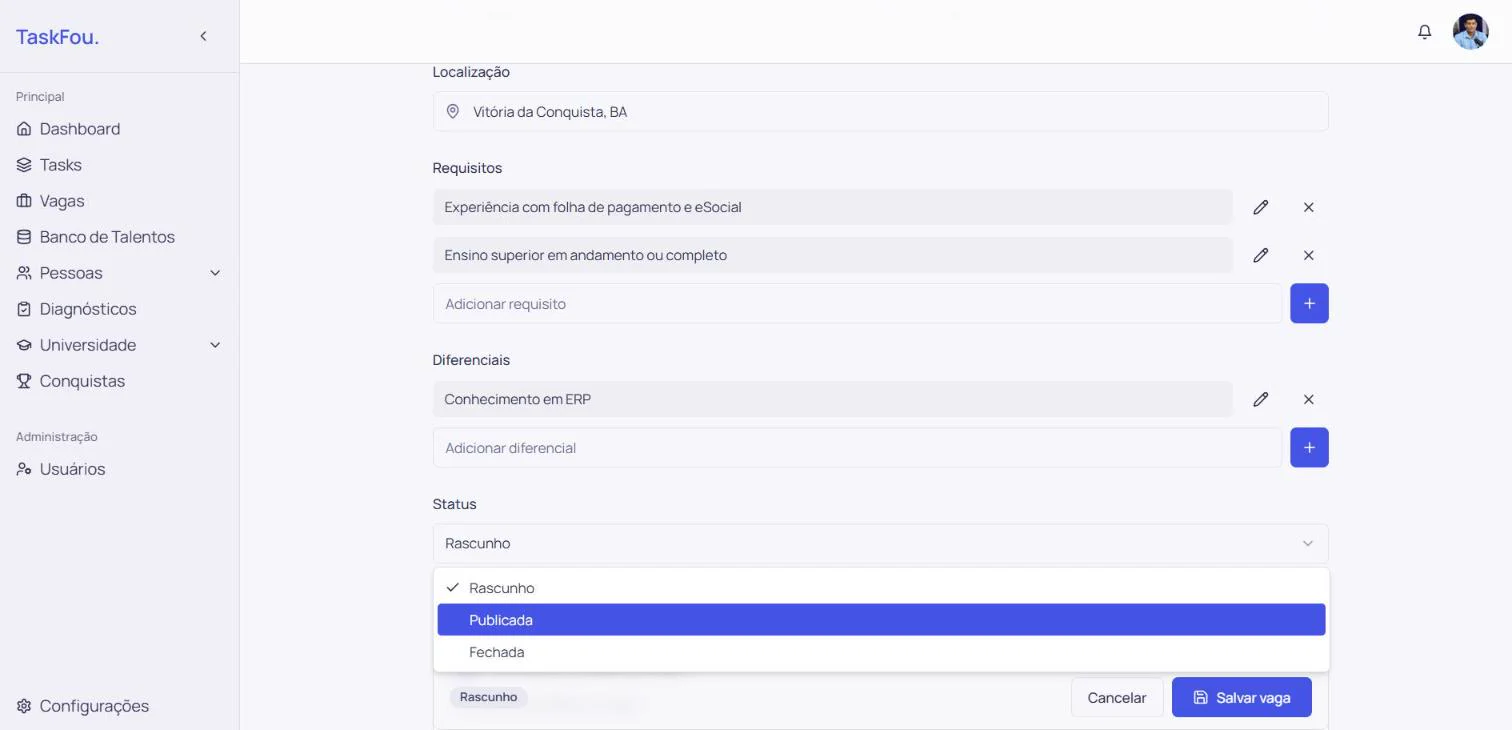Click the Salvar vaga button
This screenshot has width=1512, height=730.
tap(1241, 698)
